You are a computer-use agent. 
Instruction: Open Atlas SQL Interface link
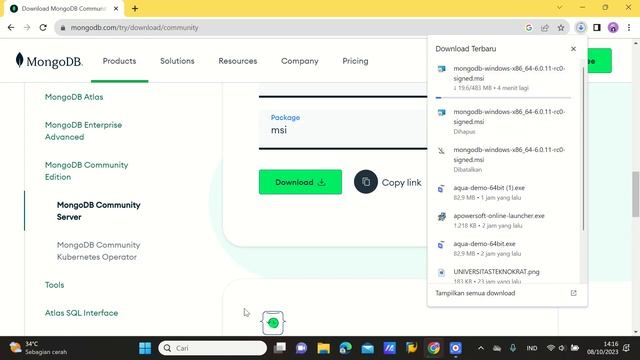[x=81, y=313]
